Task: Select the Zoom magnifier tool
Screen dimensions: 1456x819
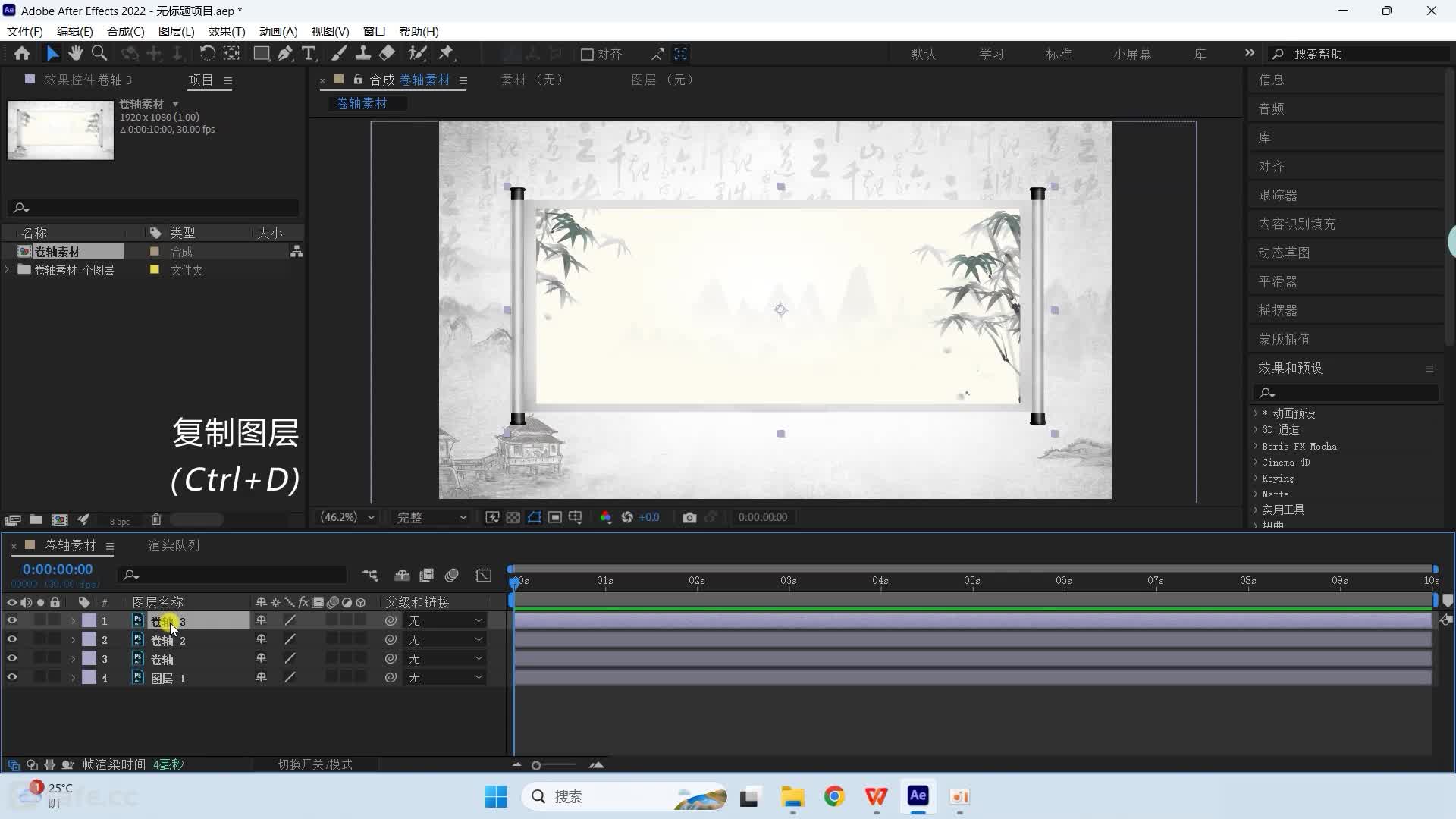Action: pyautogui.click(x=99, y=53)
